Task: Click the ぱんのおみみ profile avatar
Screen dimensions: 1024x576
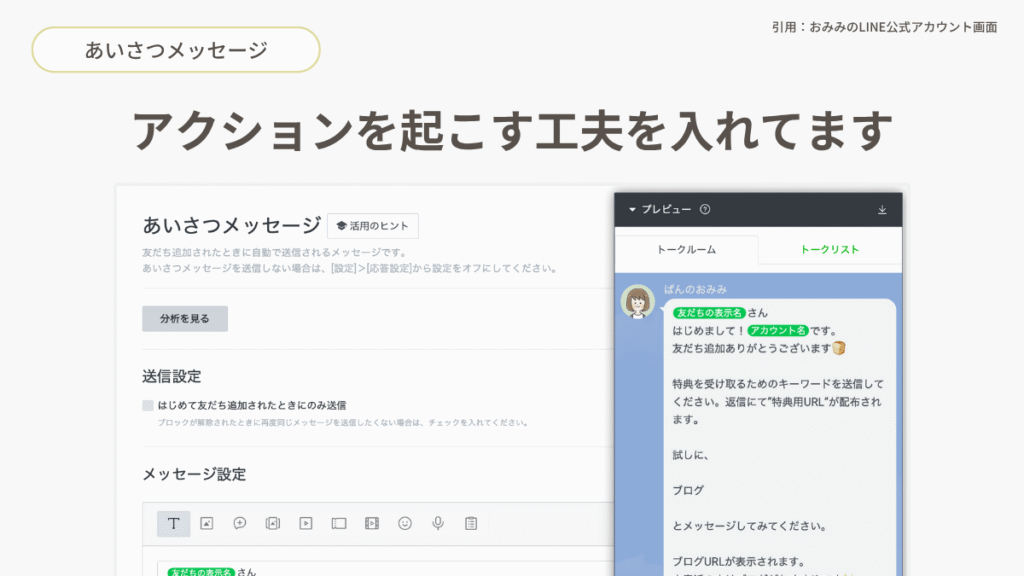Action: (638, 302)
